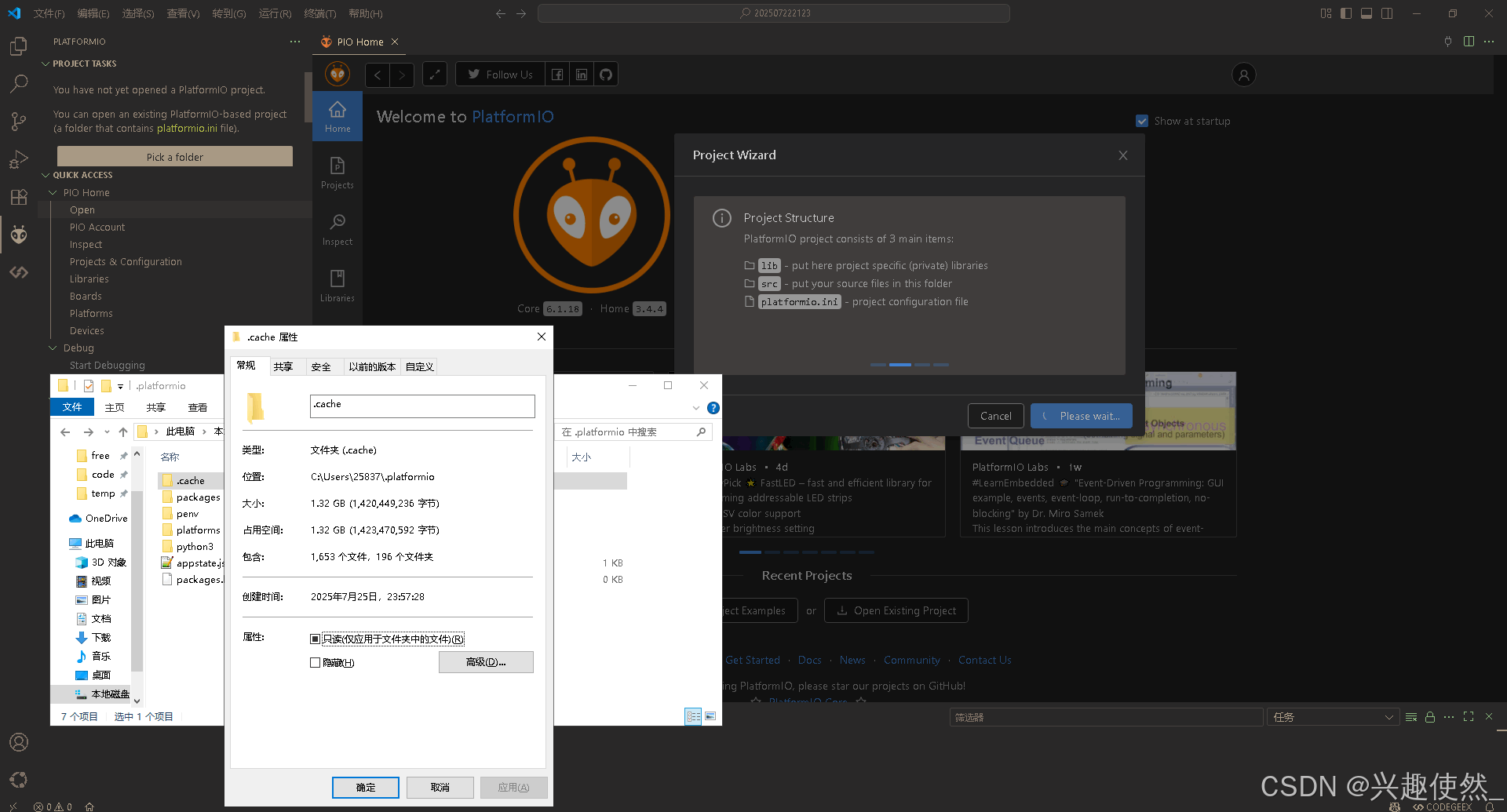Open Explorer recent locations dropdown
The height and width of the screenshot is (812, 1507).
coord(107,431)
